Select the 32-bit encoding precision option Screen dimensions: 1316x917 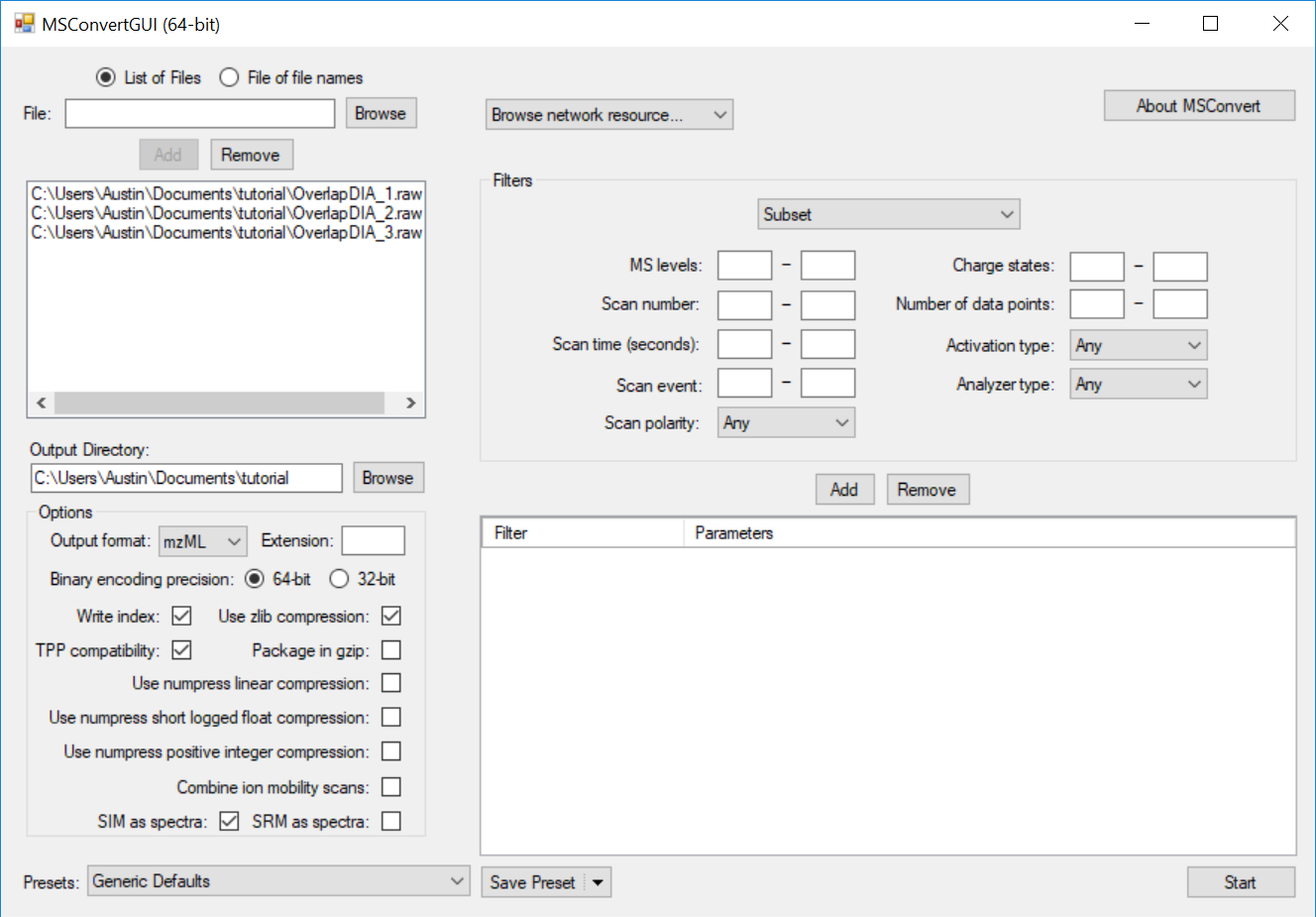coord(340,579)
